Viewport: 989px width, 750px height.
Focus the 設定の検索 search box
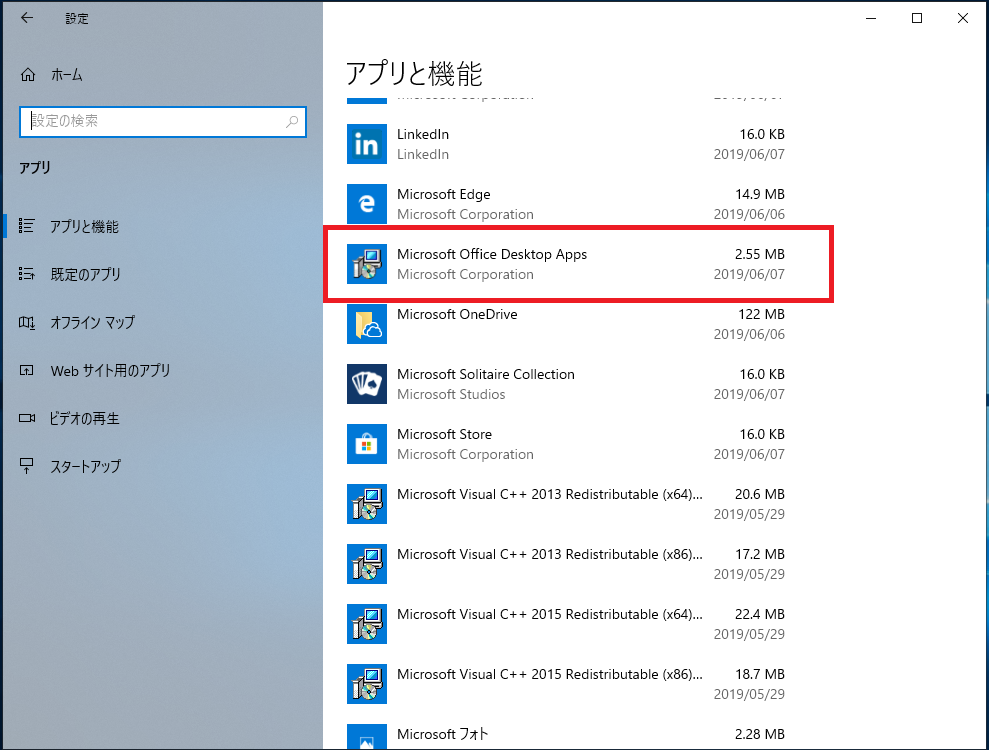coord(163,122)
